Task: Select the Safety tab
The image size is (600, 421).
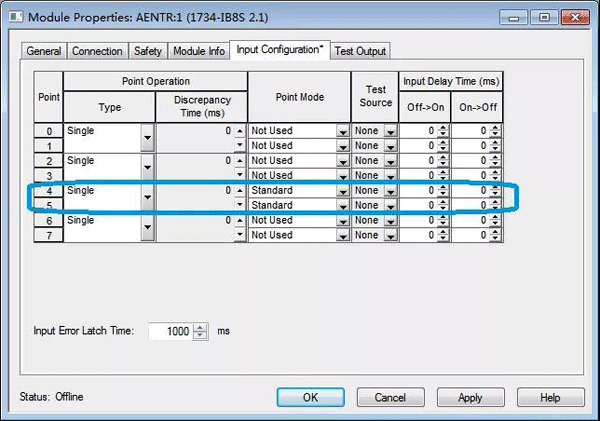Action: point(148,51)
